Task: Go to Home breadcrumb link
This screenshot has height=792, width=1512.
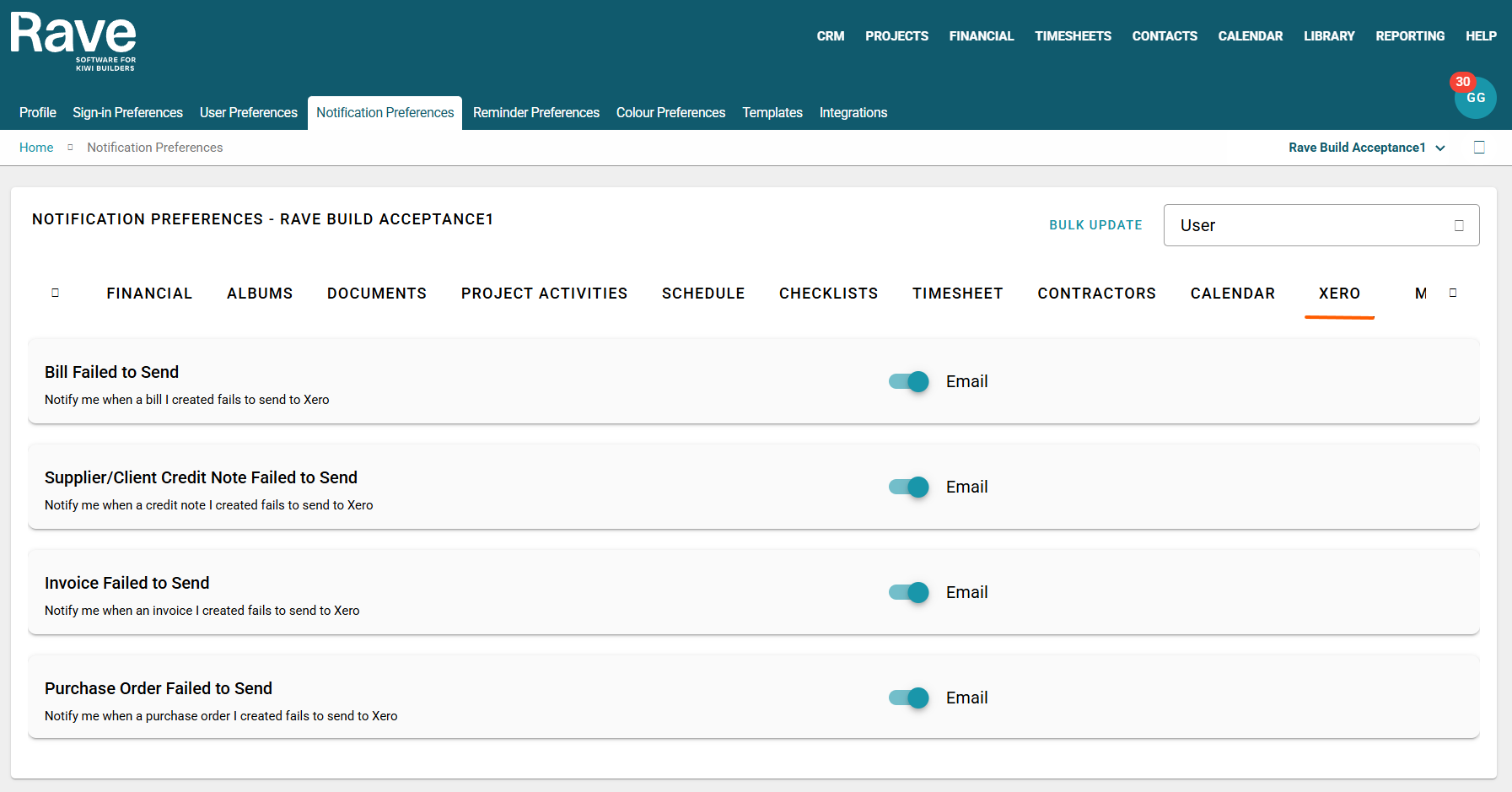Action: [x=36, y=148]
